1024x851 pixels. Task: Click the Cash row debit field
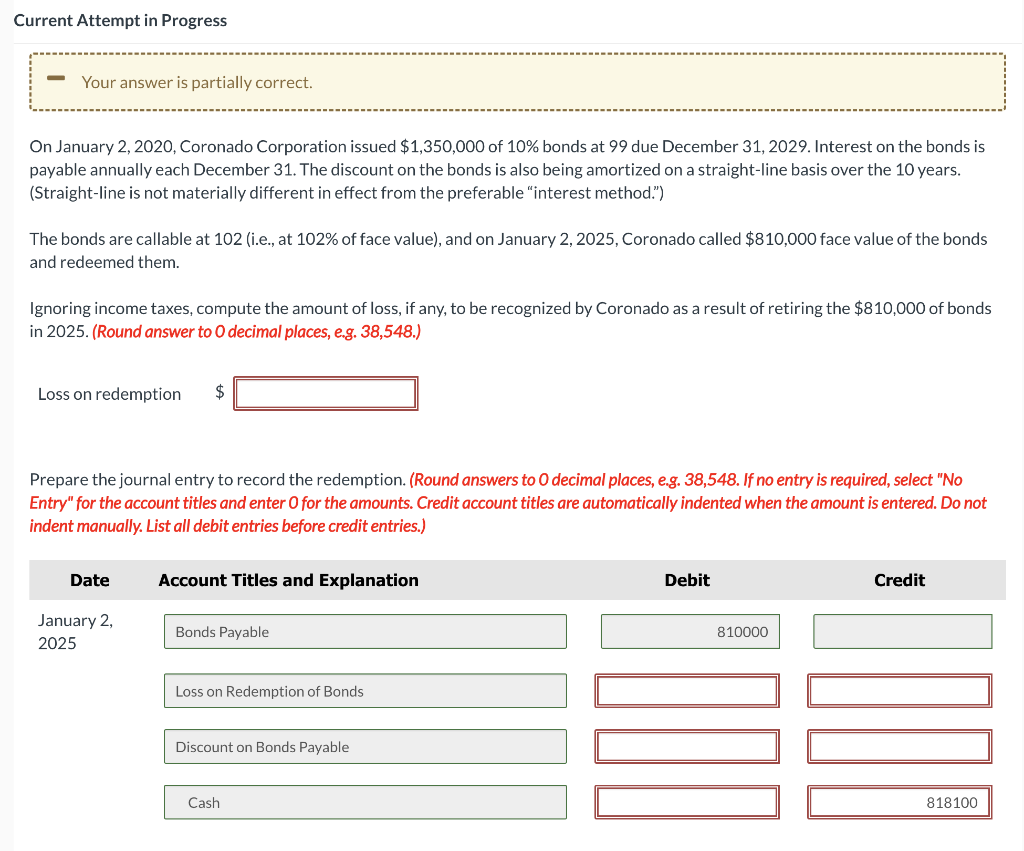[x=687, y=801]
